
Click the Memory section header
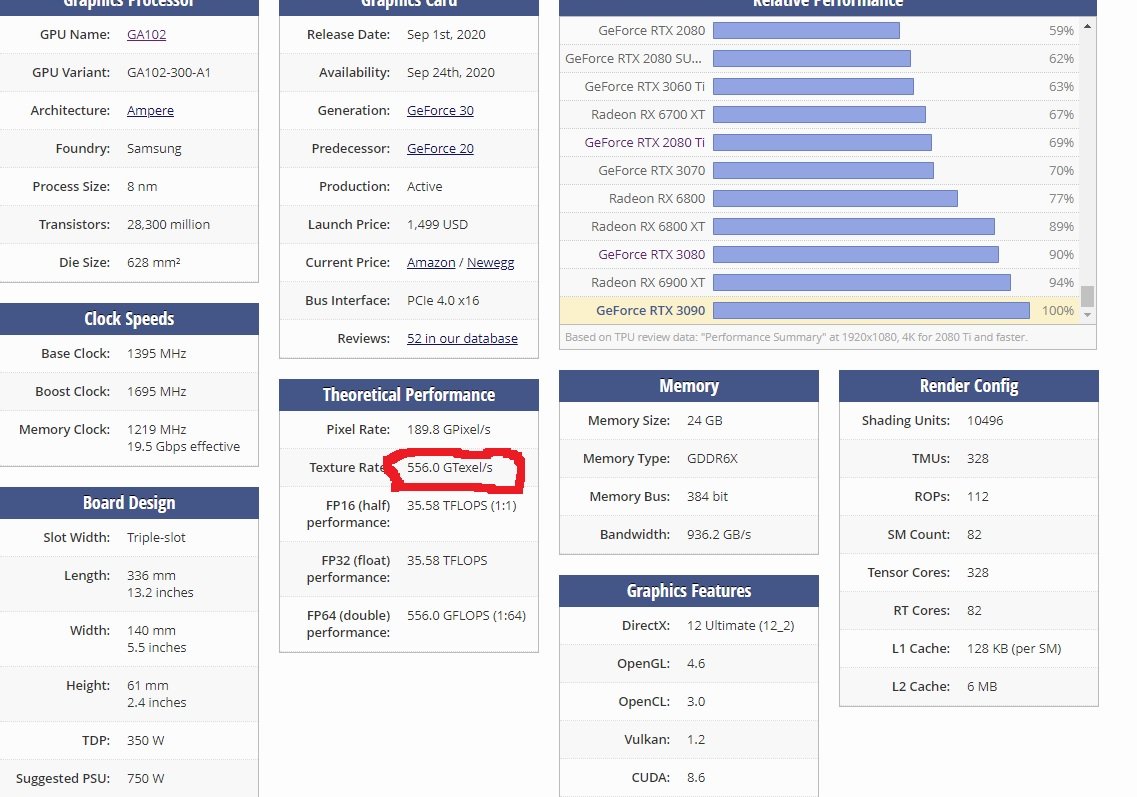click(x=689, y=386)
